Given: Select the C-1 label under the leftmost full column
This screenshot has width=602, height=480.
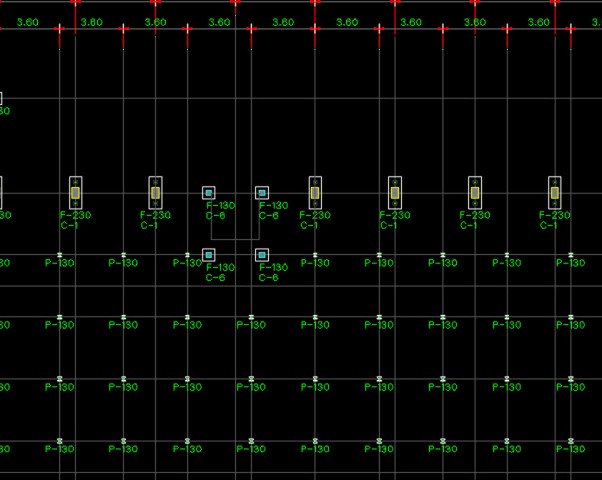Looking at the screenshot, I should (68, 225).
